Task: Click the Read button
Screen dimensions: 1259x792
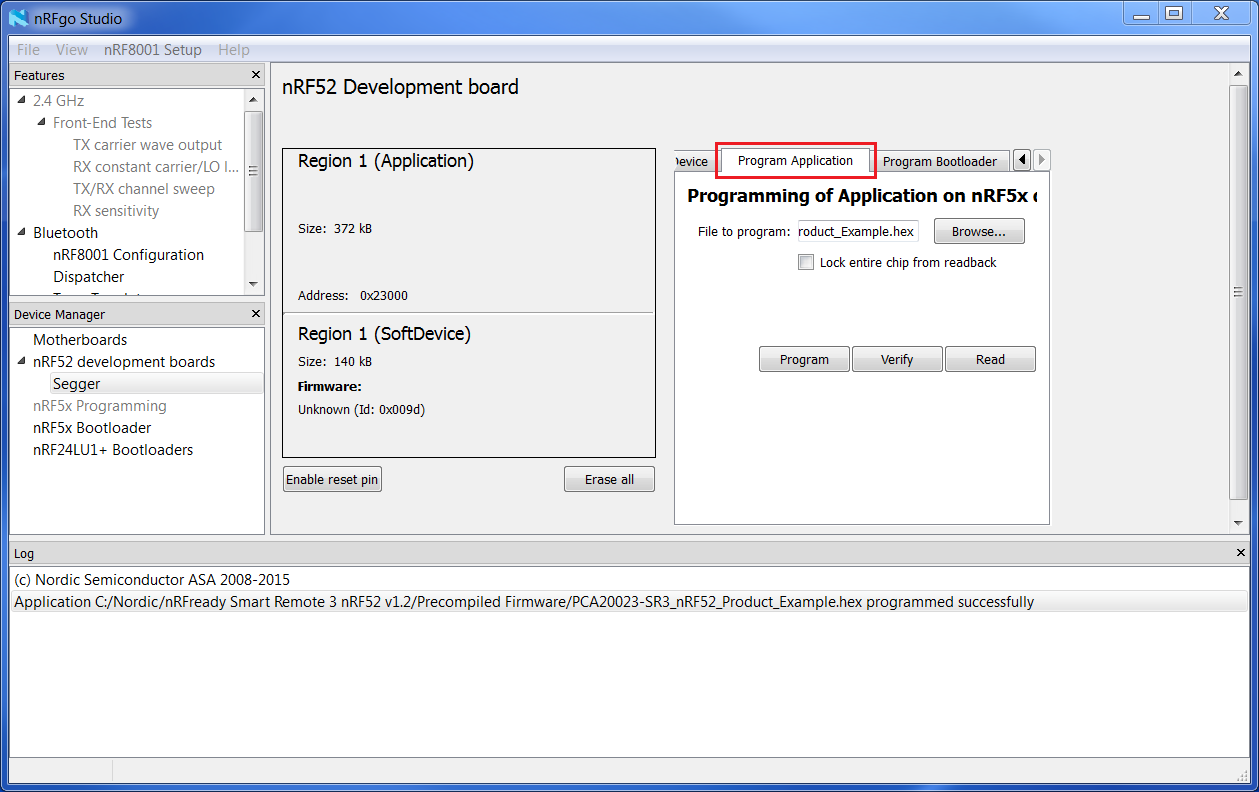Action: [x=990, y=359]
